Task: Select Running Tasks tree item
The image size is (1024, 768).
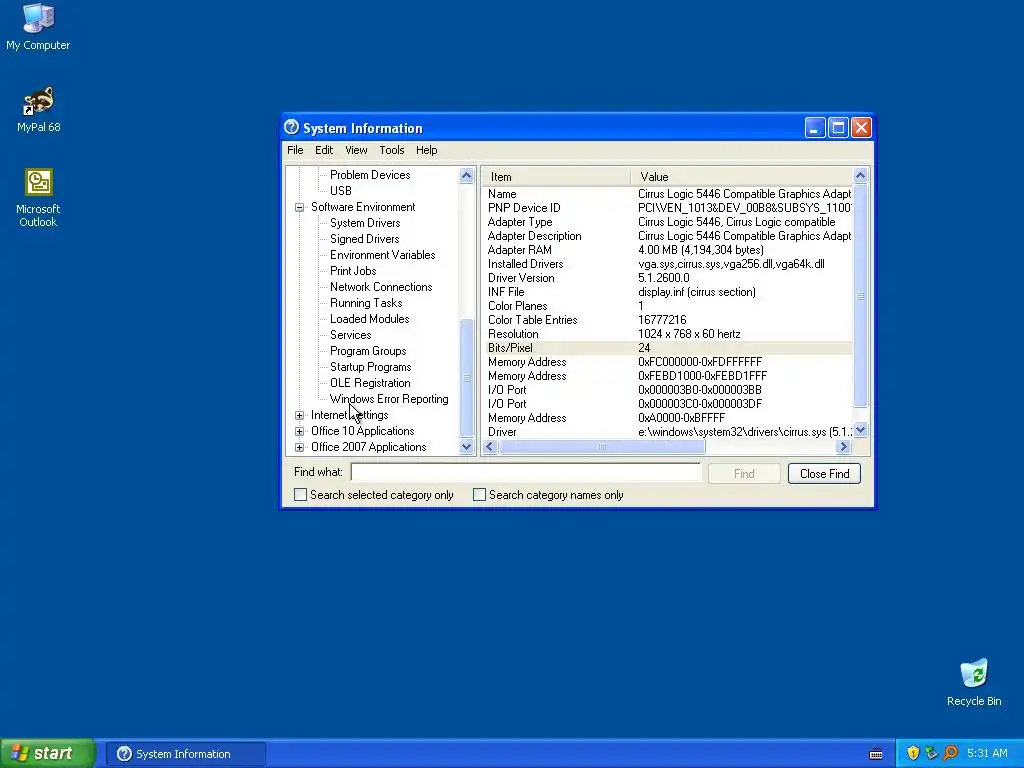Action: point(366,303)
